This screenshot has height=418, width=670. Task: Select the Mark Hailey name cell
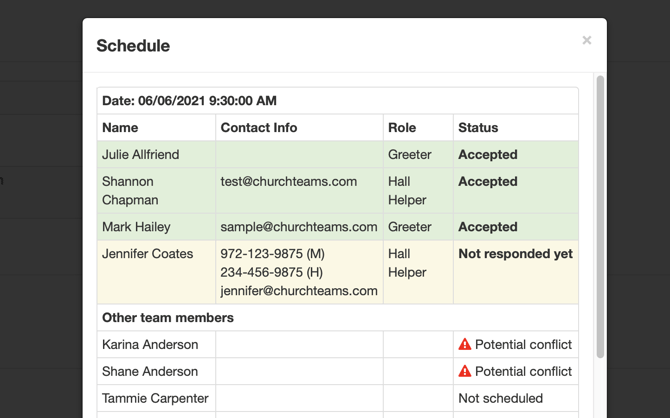pyautogui.click(x=156, y=227)
